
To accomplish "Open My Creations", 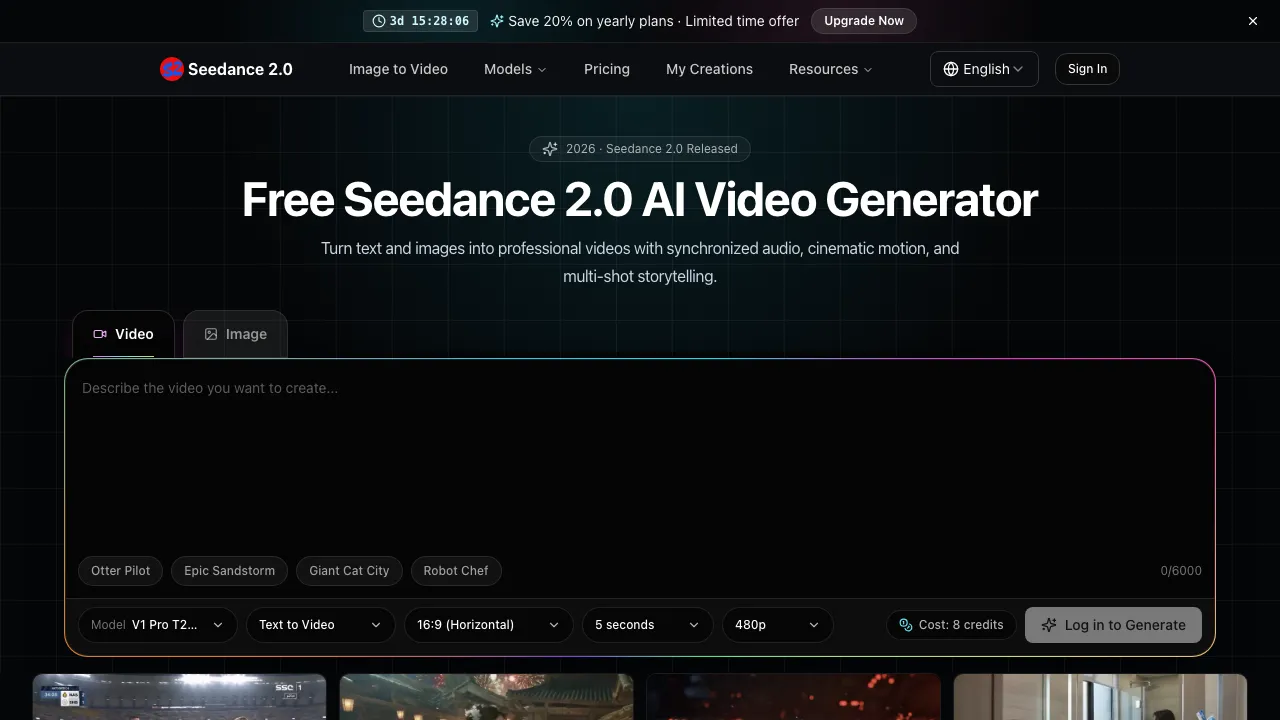I will 709,69.
